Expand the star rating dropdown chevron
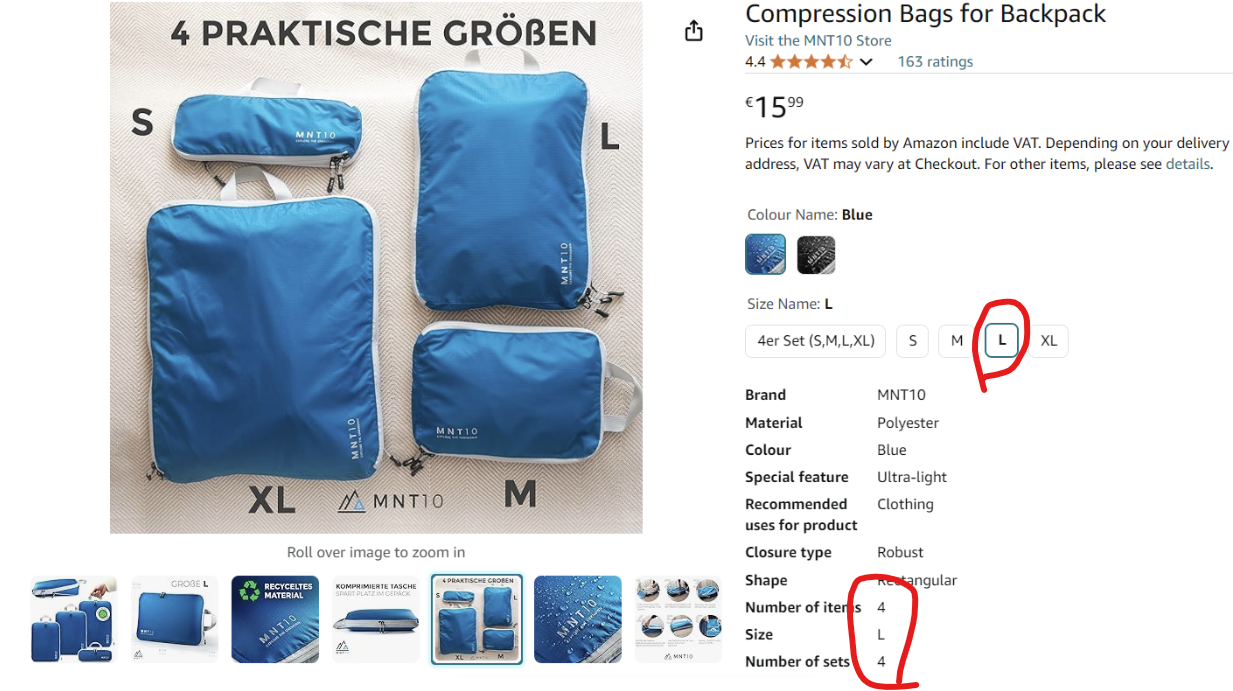The width and height of the screenshot is (1233, 691). (x=866, y=62)
